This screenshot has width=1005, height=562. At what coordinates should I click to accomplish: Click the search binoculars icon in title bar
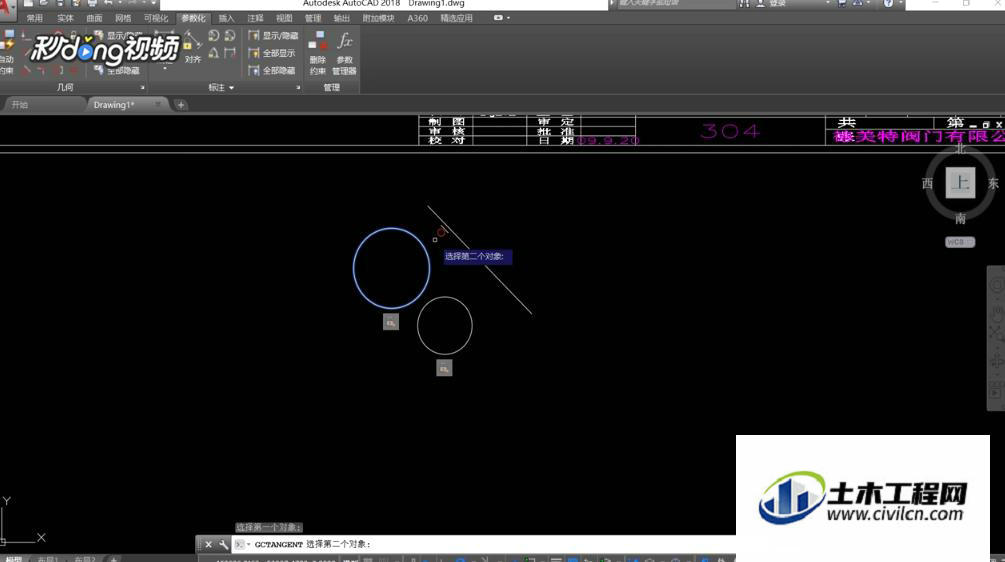743,4
